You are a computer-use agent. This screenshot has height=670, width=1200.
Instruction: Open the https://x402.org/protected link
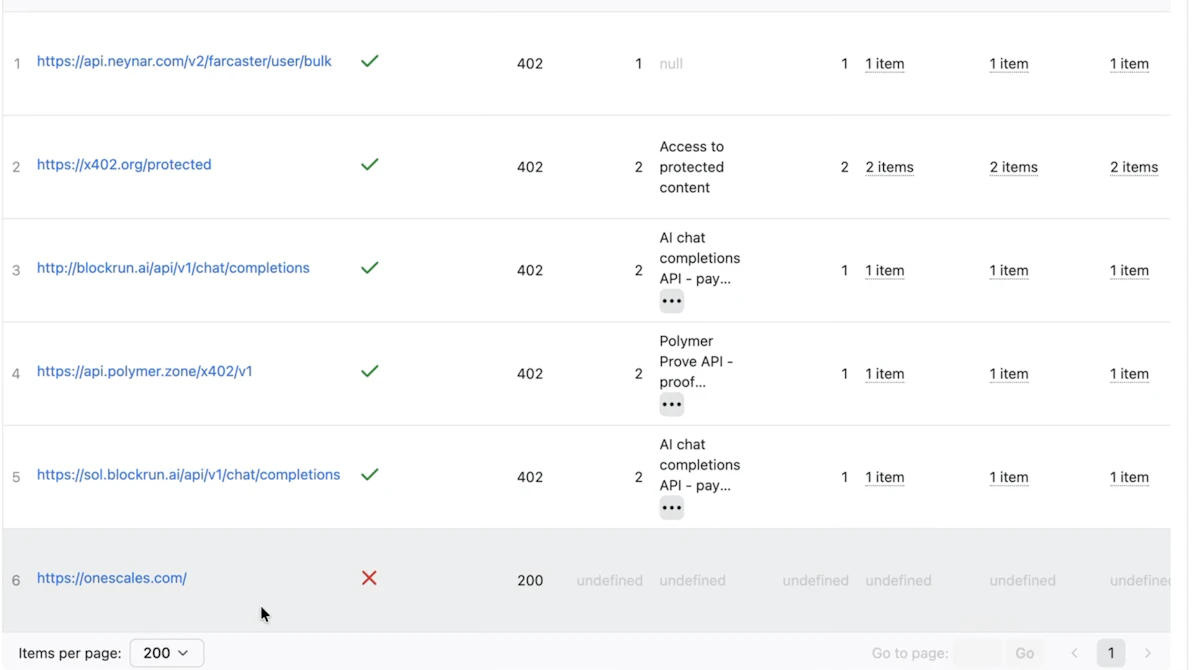[x=124, y=164]
